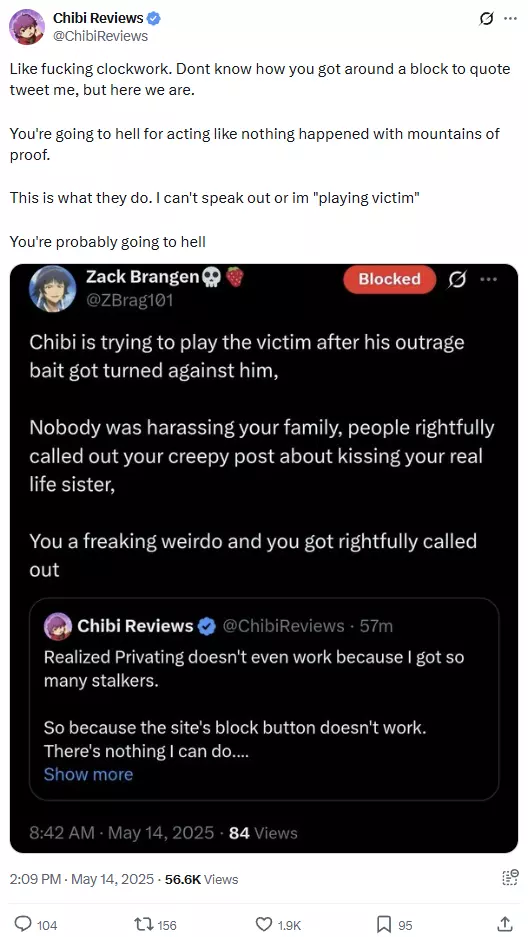Open Zack Brangen profile avatar
Image resolution: width=528 pixels, height=937 pixels.
pyautogui.click(x=52, y=289)
